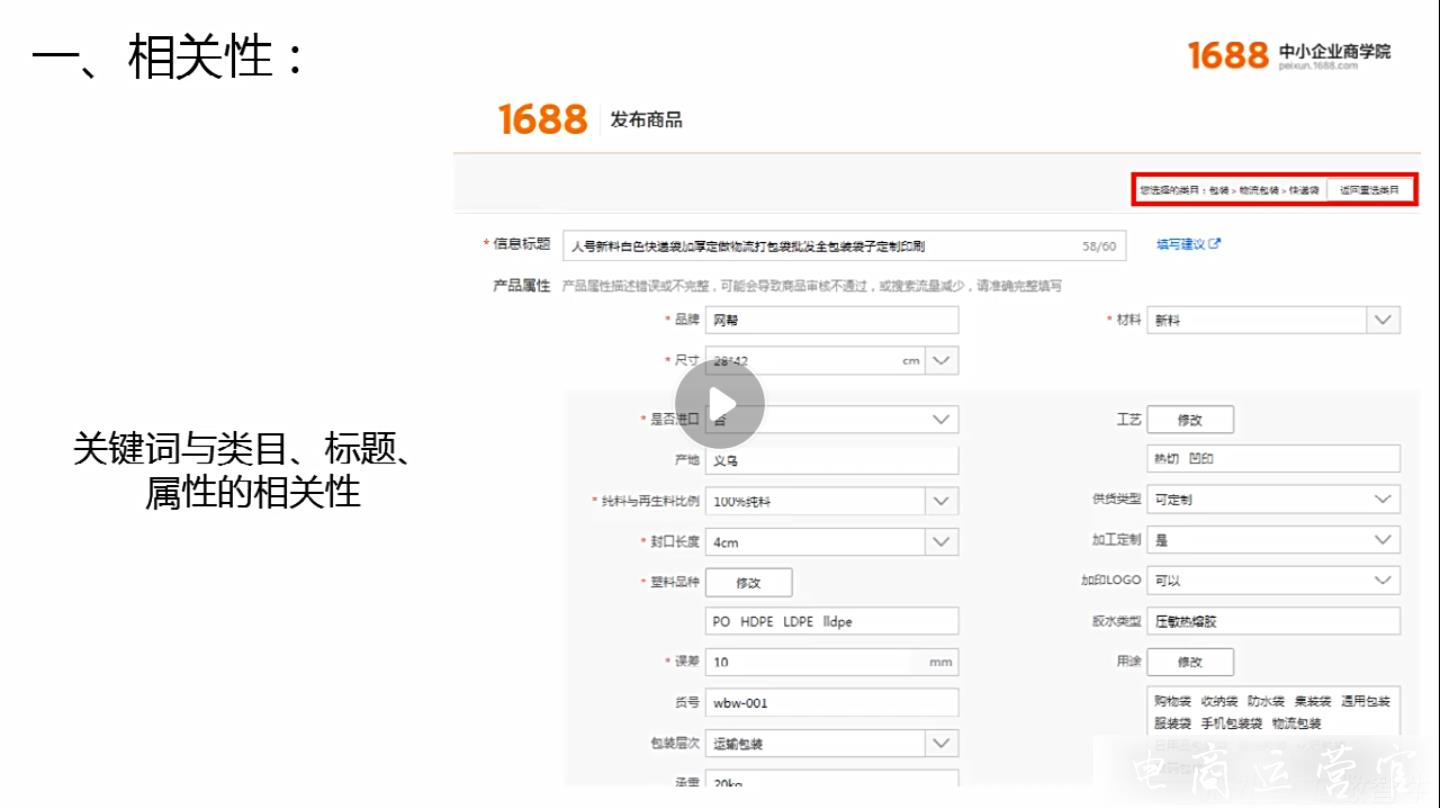Click the slide heading 一、相关性：
The width and height of the screenshot is (1440, 808).
(x=168, y=58)
